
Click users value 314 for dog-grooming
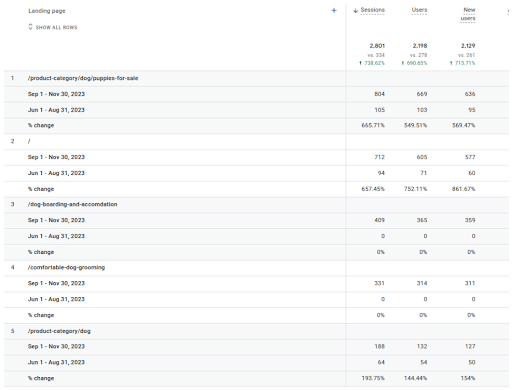pyautogui.click(x=422, y=283)
